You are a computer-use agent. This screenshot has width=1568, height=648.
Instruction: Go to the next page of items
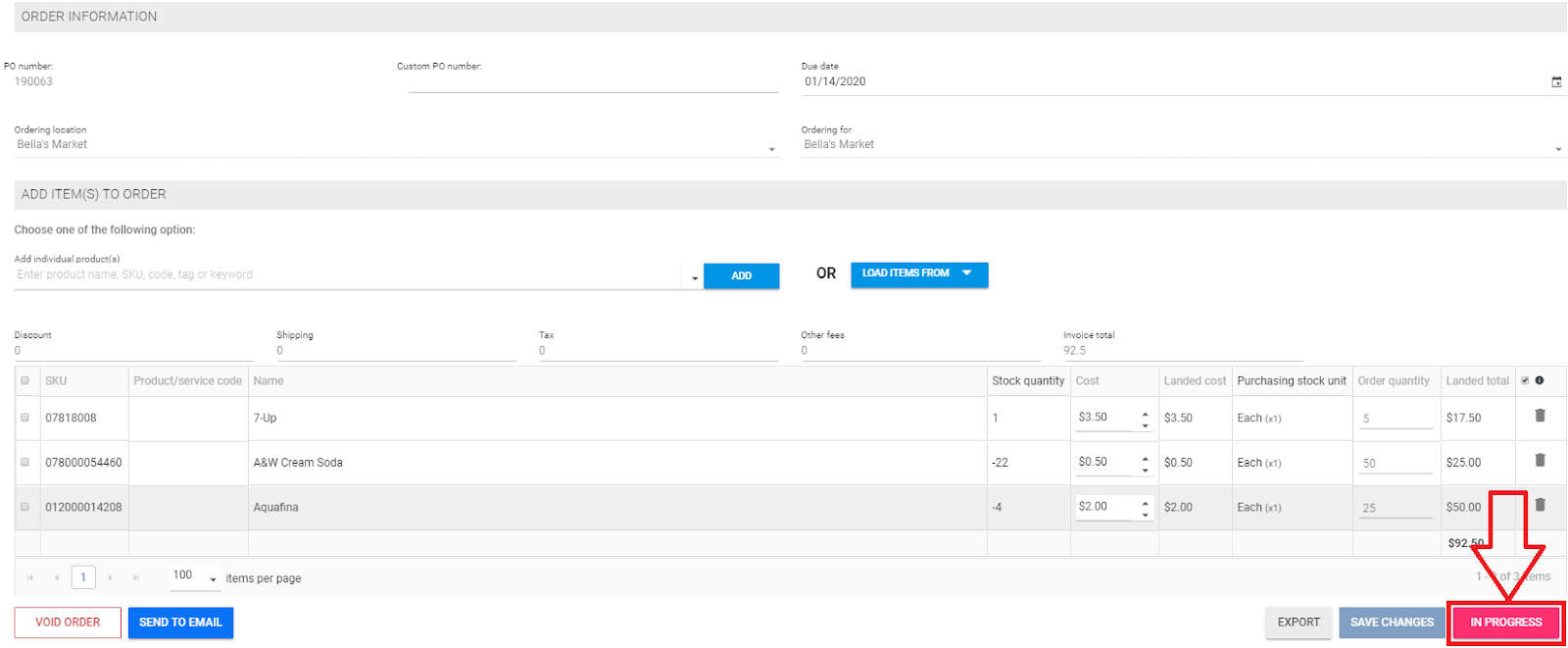[x=111, y=577]
